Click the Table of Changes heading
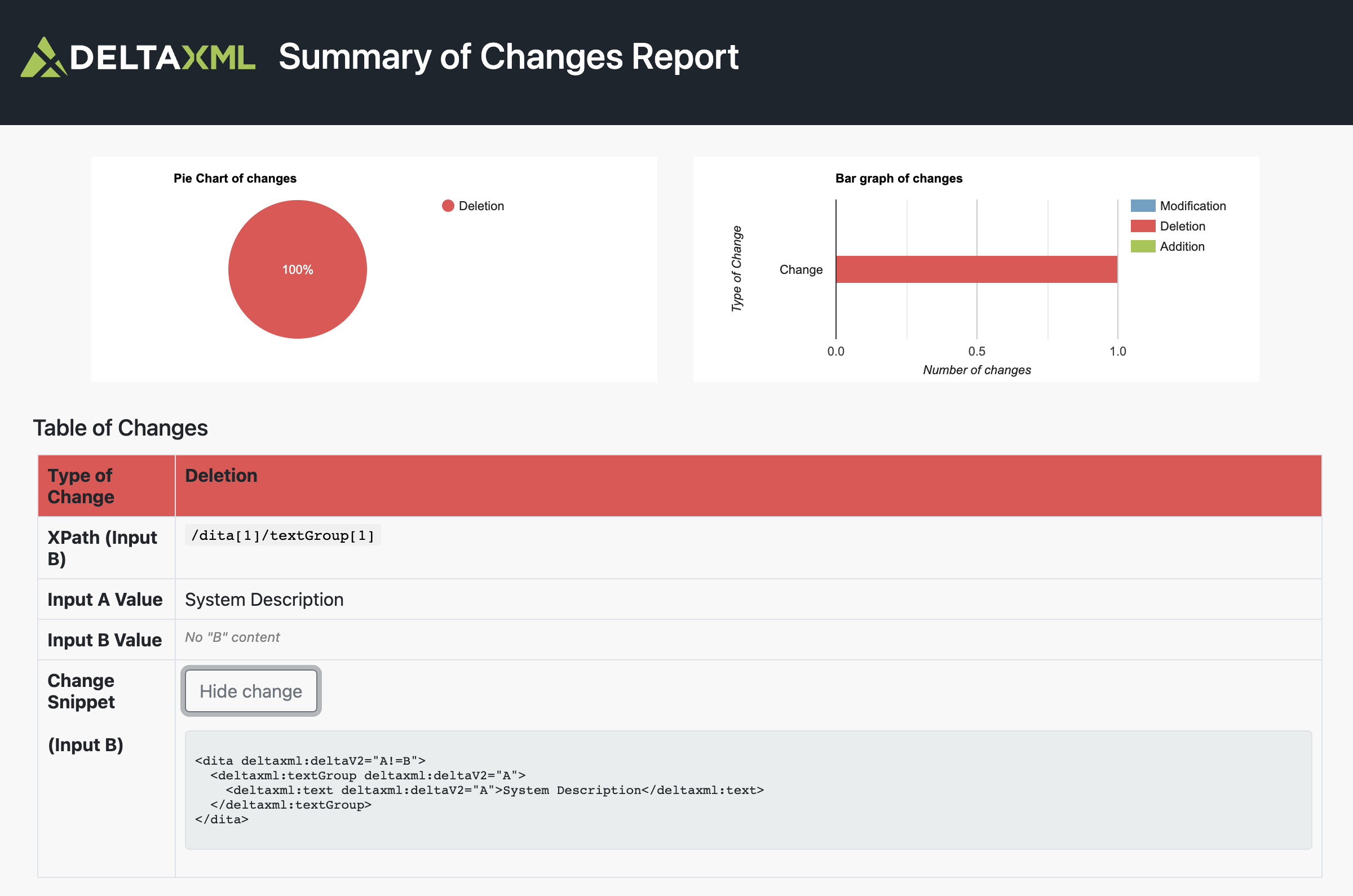The image size is (1353, 896). click(120, 428)
